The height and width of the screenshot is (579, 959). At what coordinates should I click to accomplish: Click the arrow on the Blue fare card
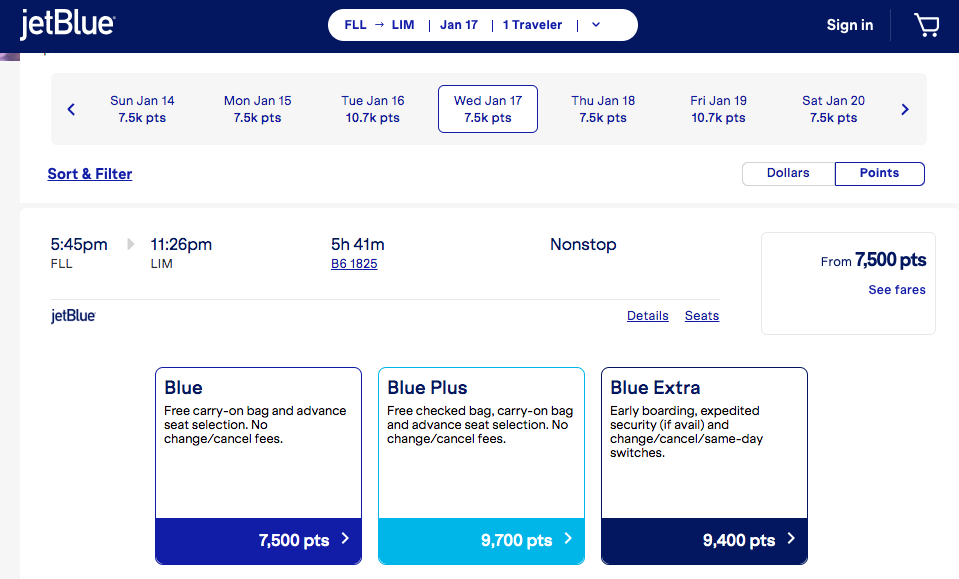(x=345, y=540)
